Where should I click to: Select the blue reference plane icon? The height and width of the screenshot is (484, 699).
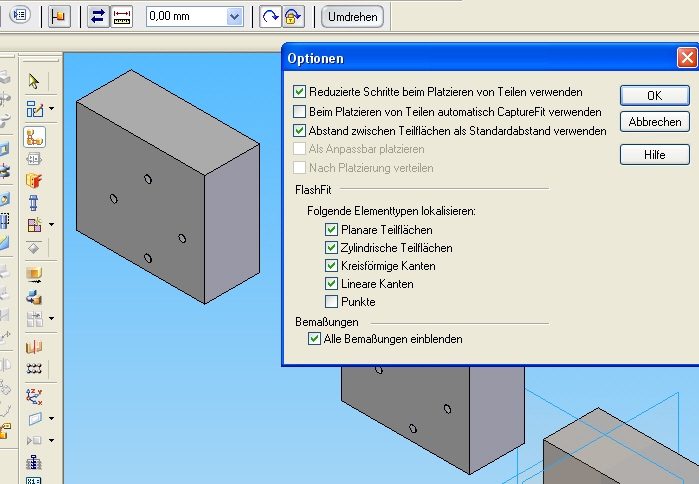pyautogui.click(x=34, y=418)
